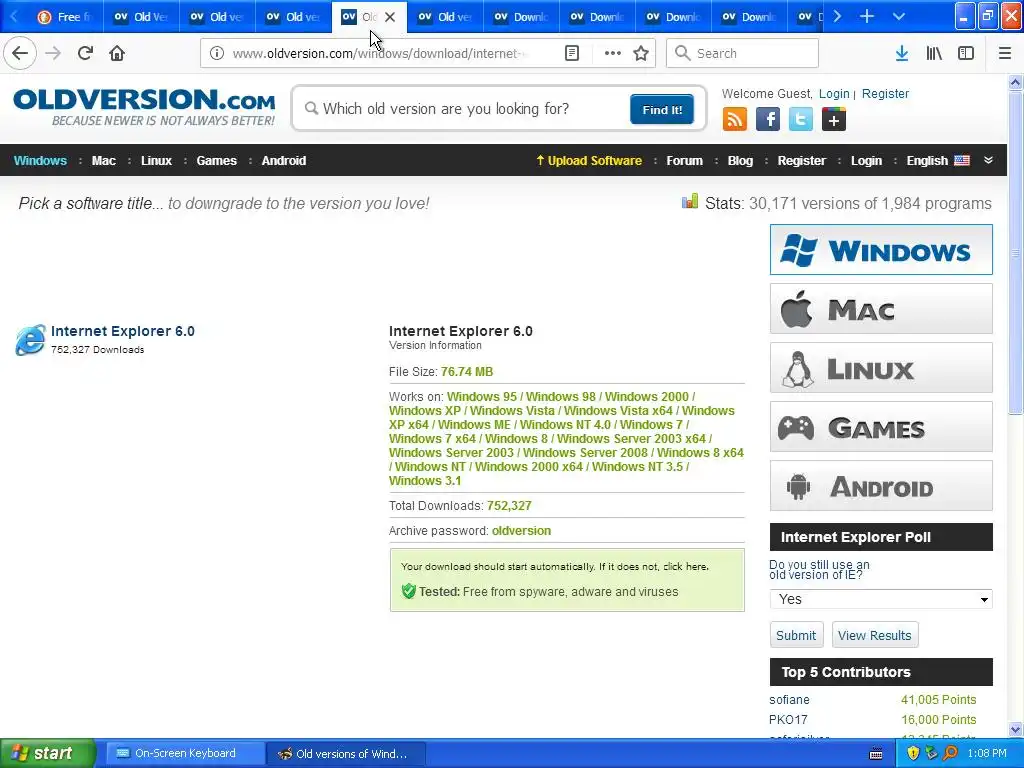Click the oldversion archive password text
The height and width of the screenshot is (768, 1024).
tap(521, 531)
